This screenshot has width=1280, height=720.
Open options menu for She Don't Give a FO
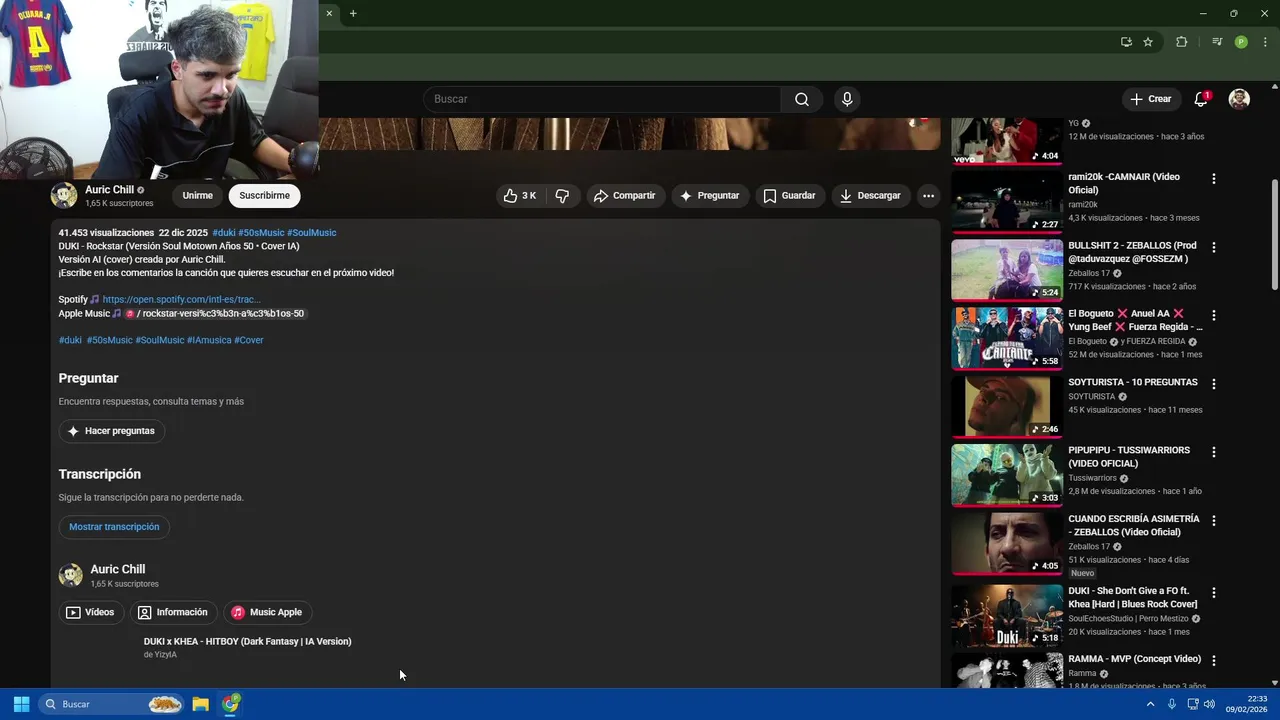(x=1213, y=592)
